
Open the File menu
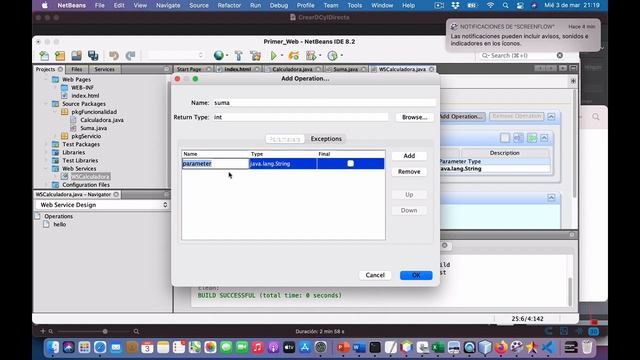[99, 5]
